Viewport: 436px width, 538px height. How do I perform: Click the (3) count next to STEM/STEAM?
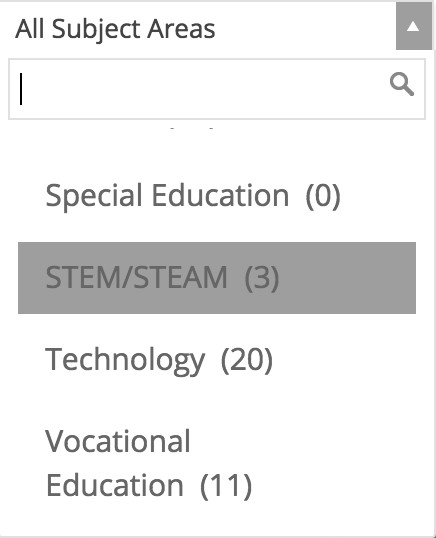pyautogui.click(x=262, y=278)
